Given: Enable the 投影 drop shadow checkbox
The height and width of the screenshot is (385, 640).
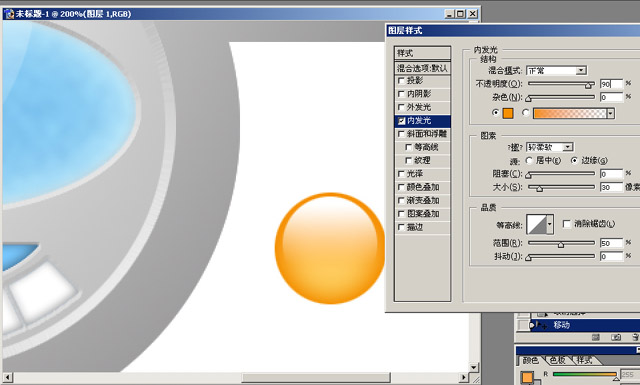Looking at the screenshot, I should pos(401,81).
